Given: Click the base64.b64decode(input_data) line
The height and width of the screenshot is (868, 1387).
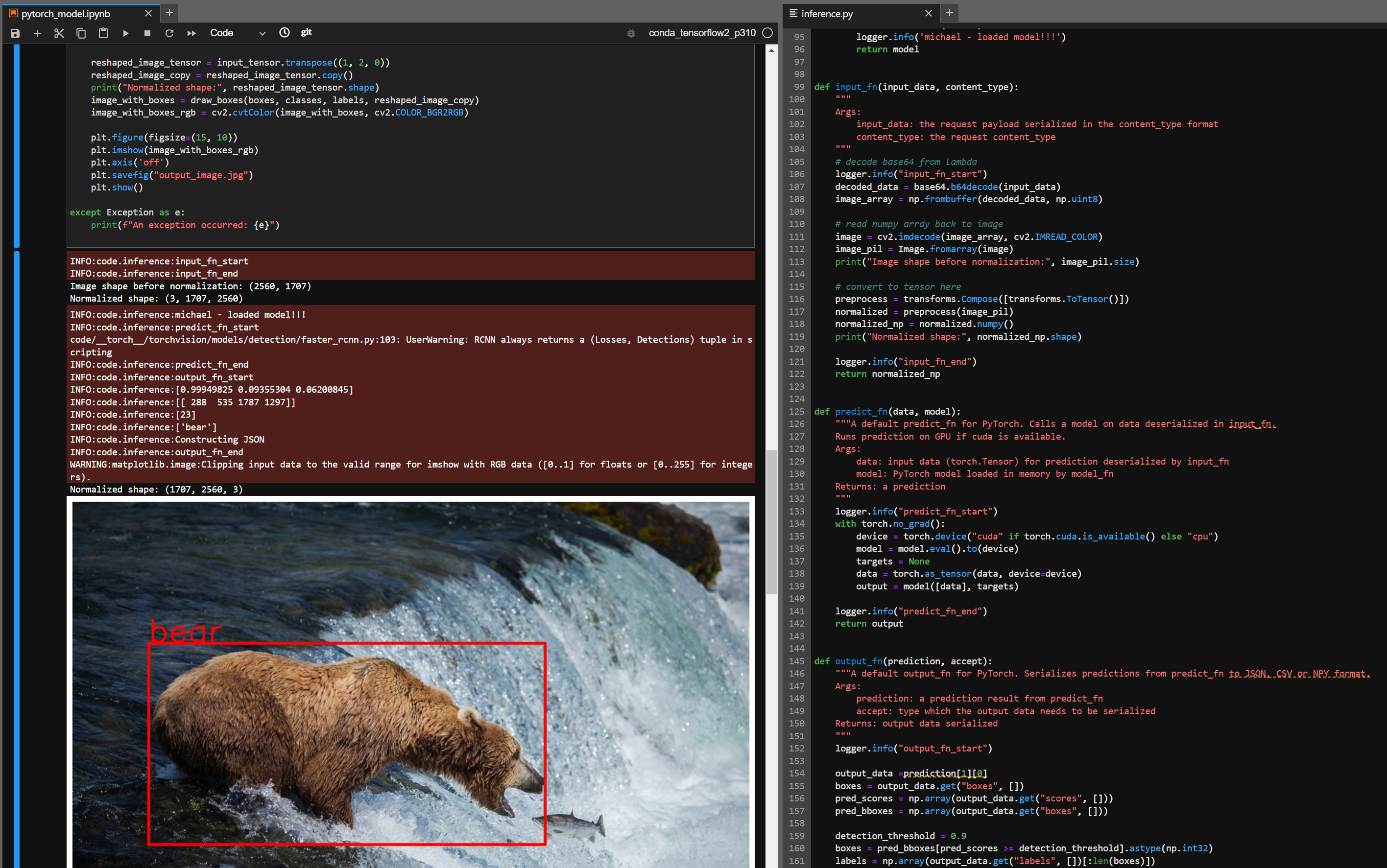Looking at the screenshot, I should (x=948, y=187).
